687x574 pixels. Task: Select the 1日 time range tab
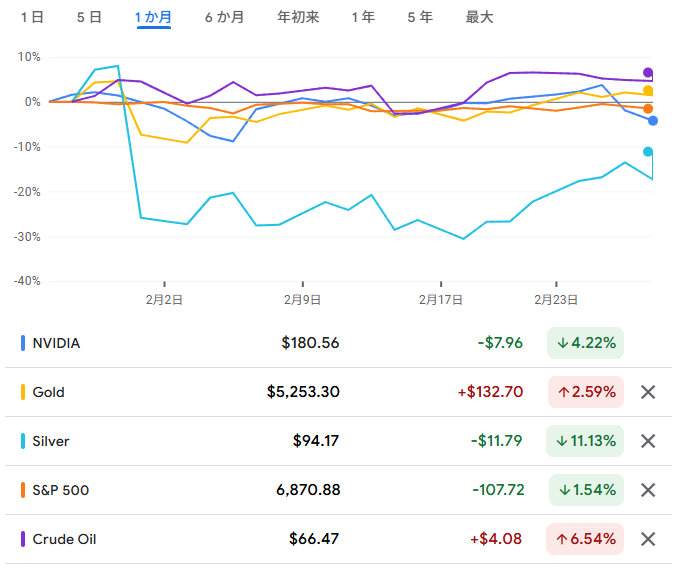tap(32, 17)
